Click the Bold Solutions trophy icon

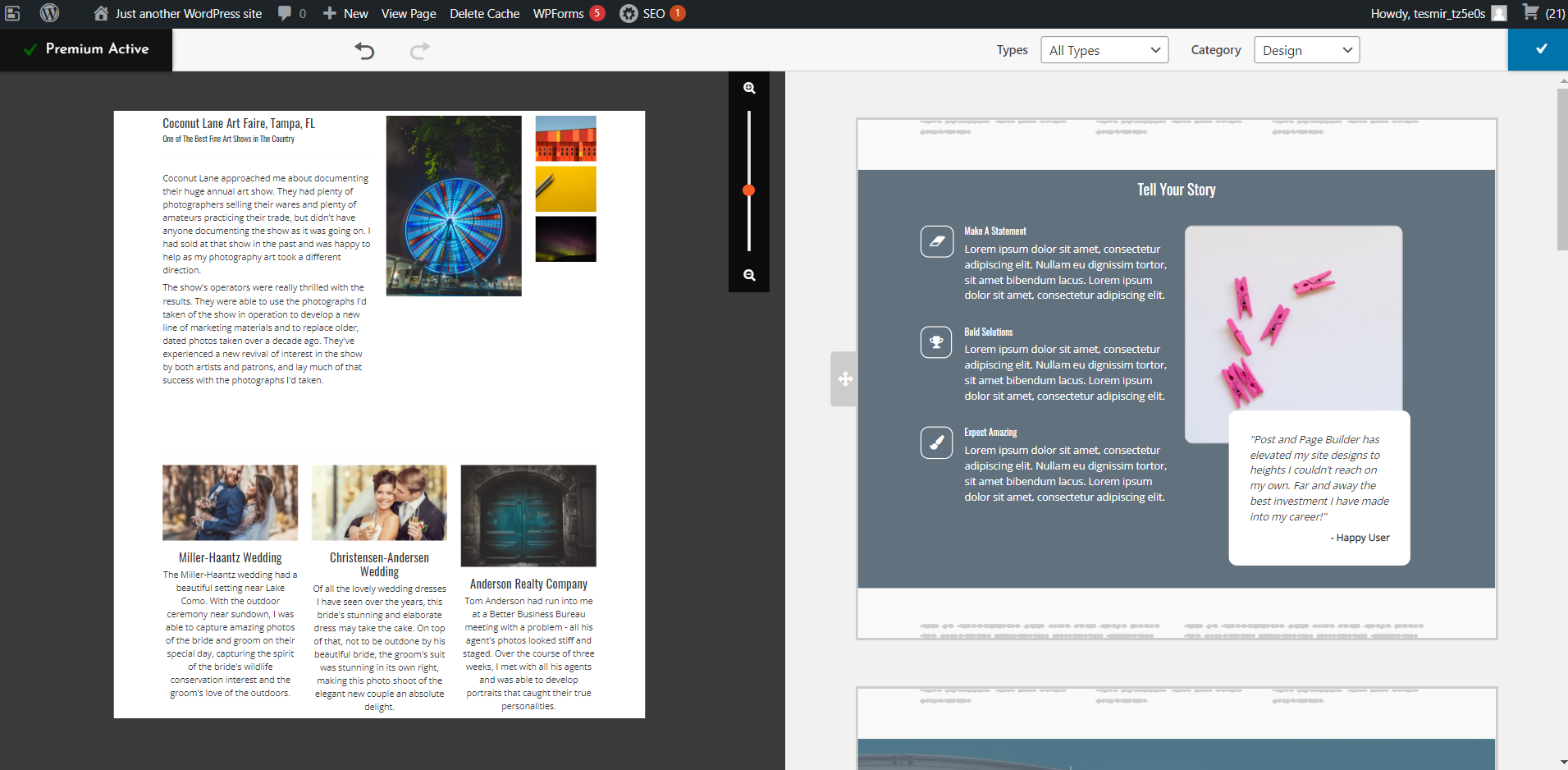coord(936,341)
